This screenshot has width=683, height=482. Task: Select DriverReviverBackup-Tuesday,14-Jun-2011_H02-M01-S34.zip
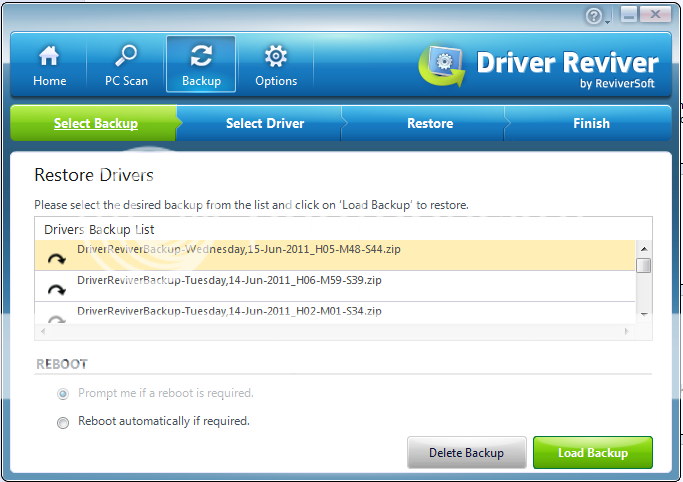point(335,313)
